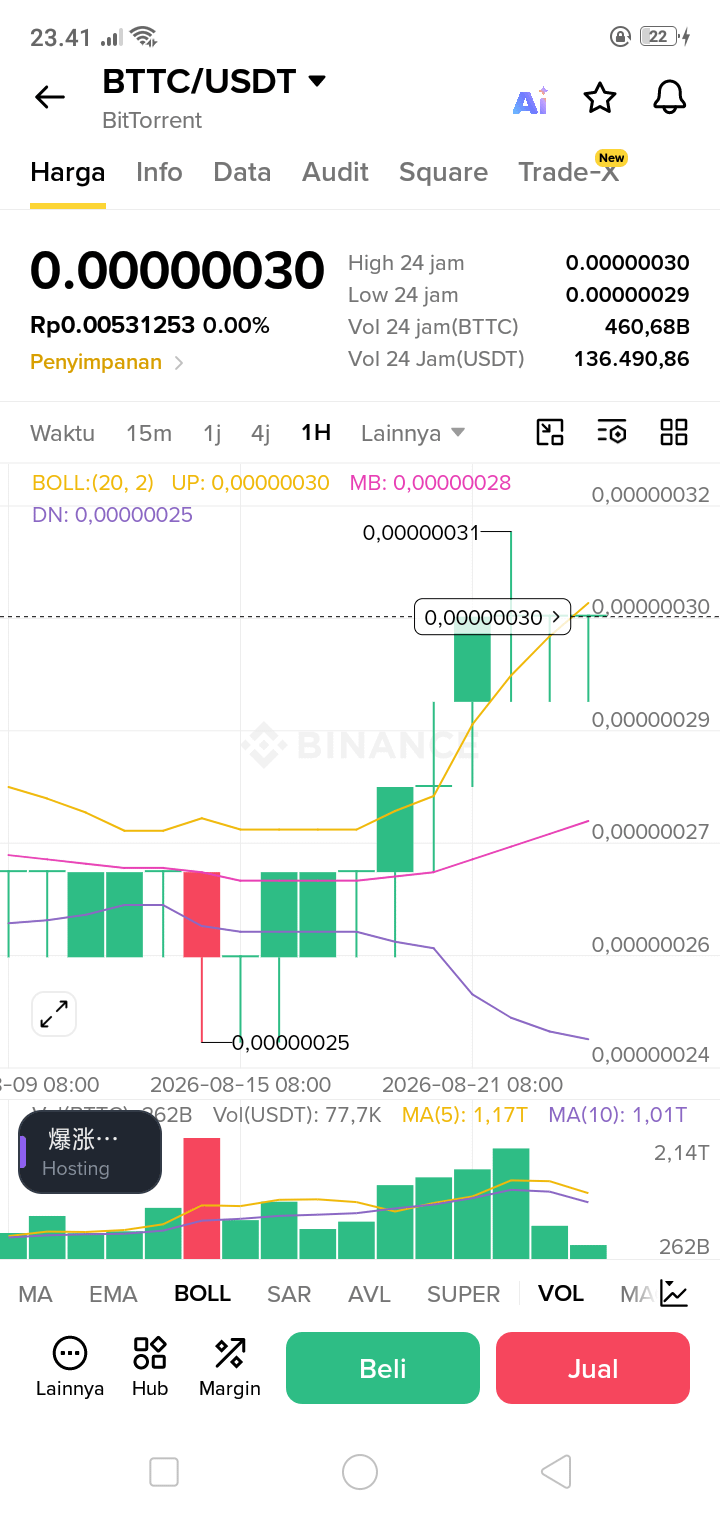
Task: Tap the MA(10): 1,01T volume label
Action: coord(618,1115)
